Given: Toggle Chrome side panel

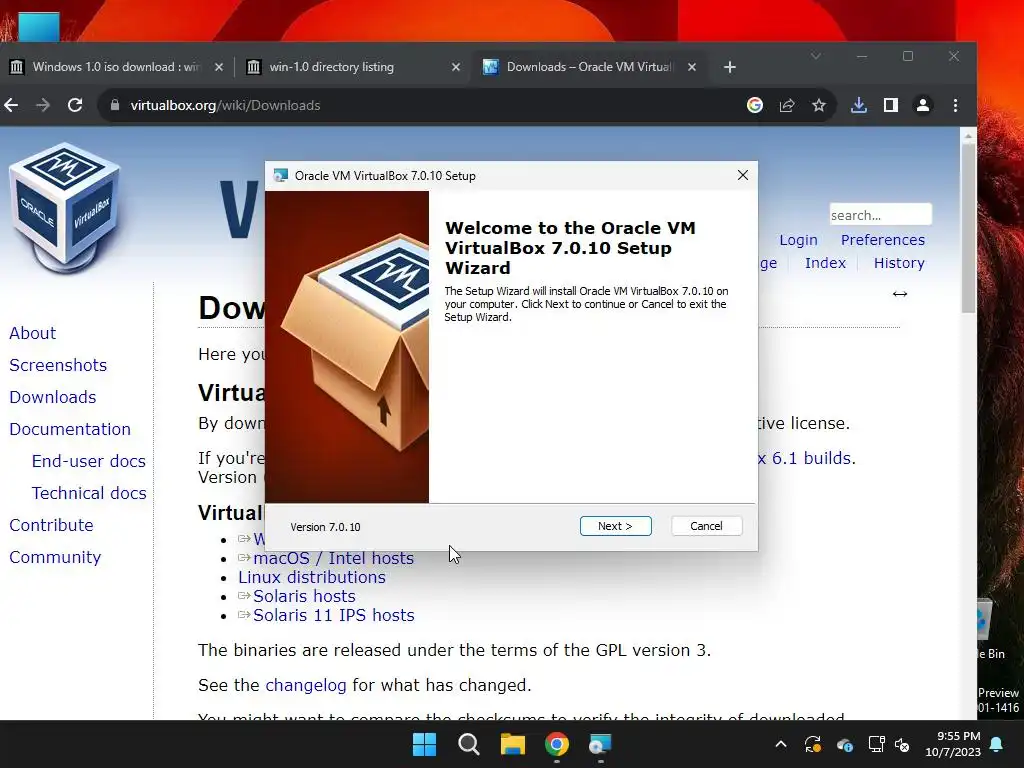Looking at the screenshot, I should point(891,105).
